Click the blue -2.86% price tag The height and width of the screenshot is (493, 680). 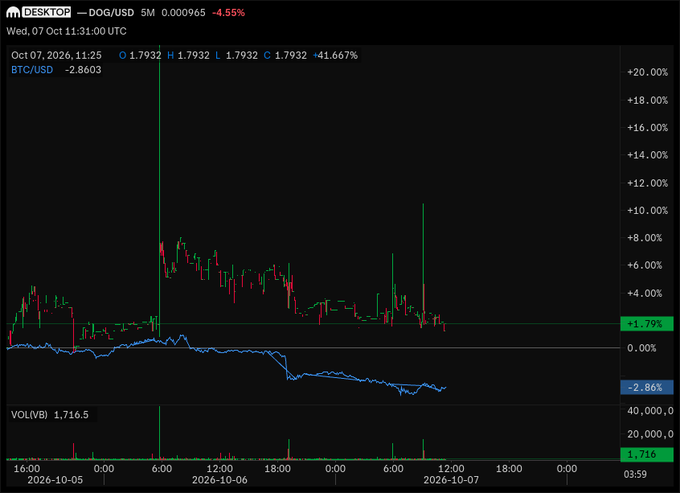[647, 387]
